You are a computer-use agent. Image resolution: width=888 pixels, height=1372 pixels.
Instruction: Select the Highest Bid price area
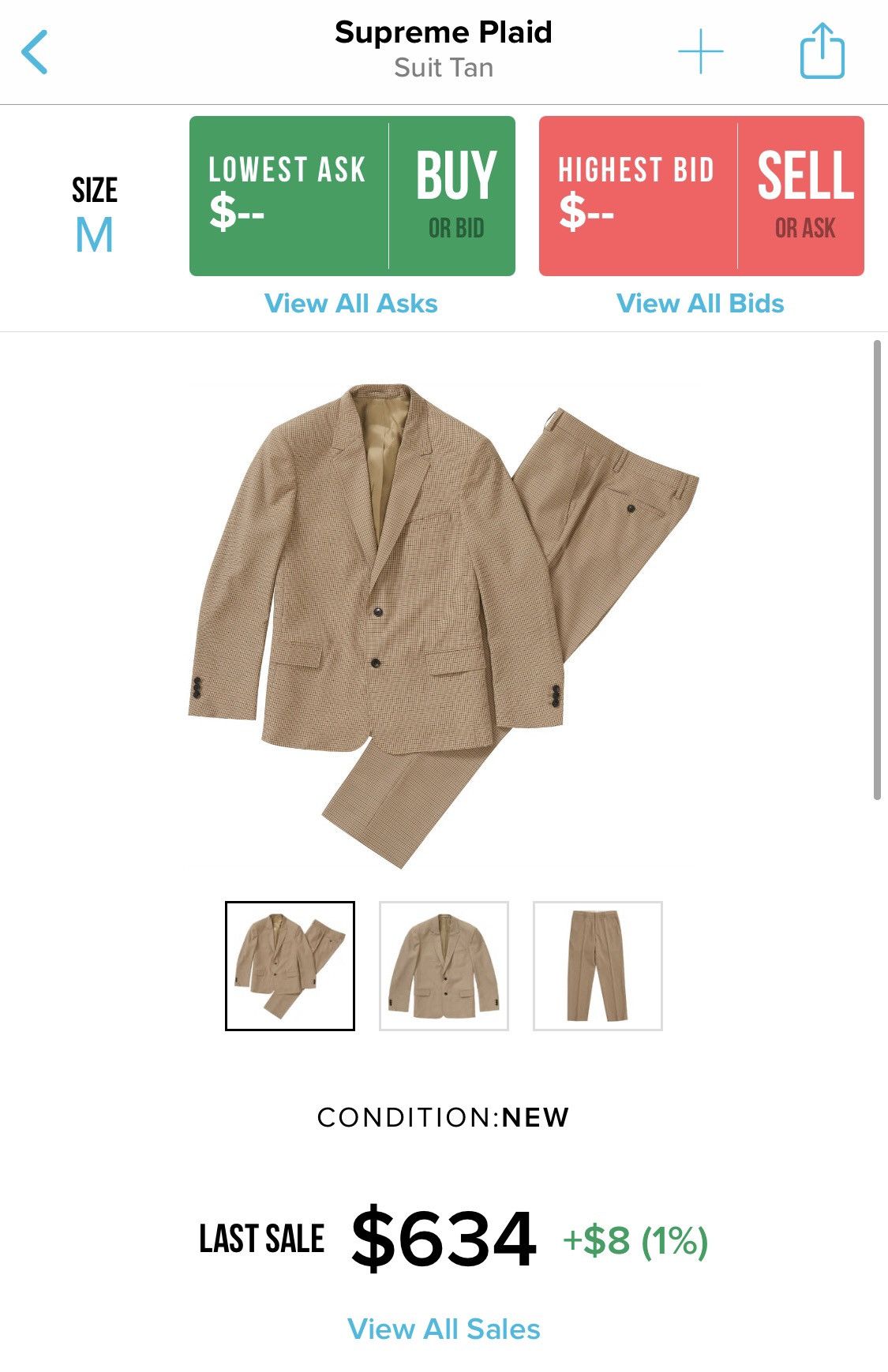(x=638, y=196)
